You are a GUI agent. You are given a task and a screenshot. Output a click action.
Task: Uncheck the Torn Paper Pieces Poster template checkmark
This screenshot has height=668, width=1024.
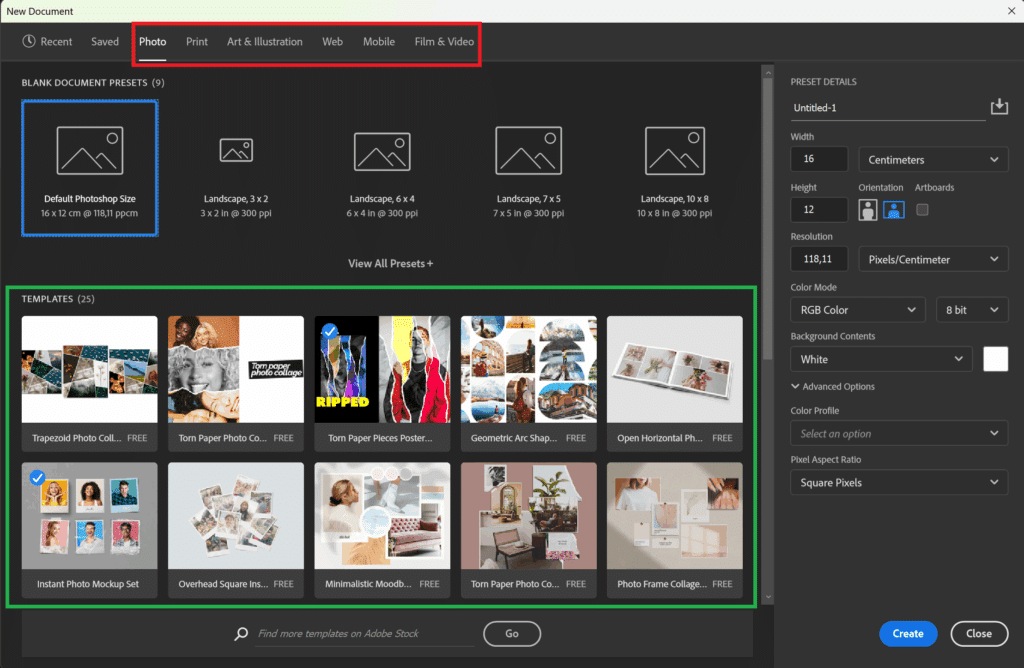click(330, 331)
